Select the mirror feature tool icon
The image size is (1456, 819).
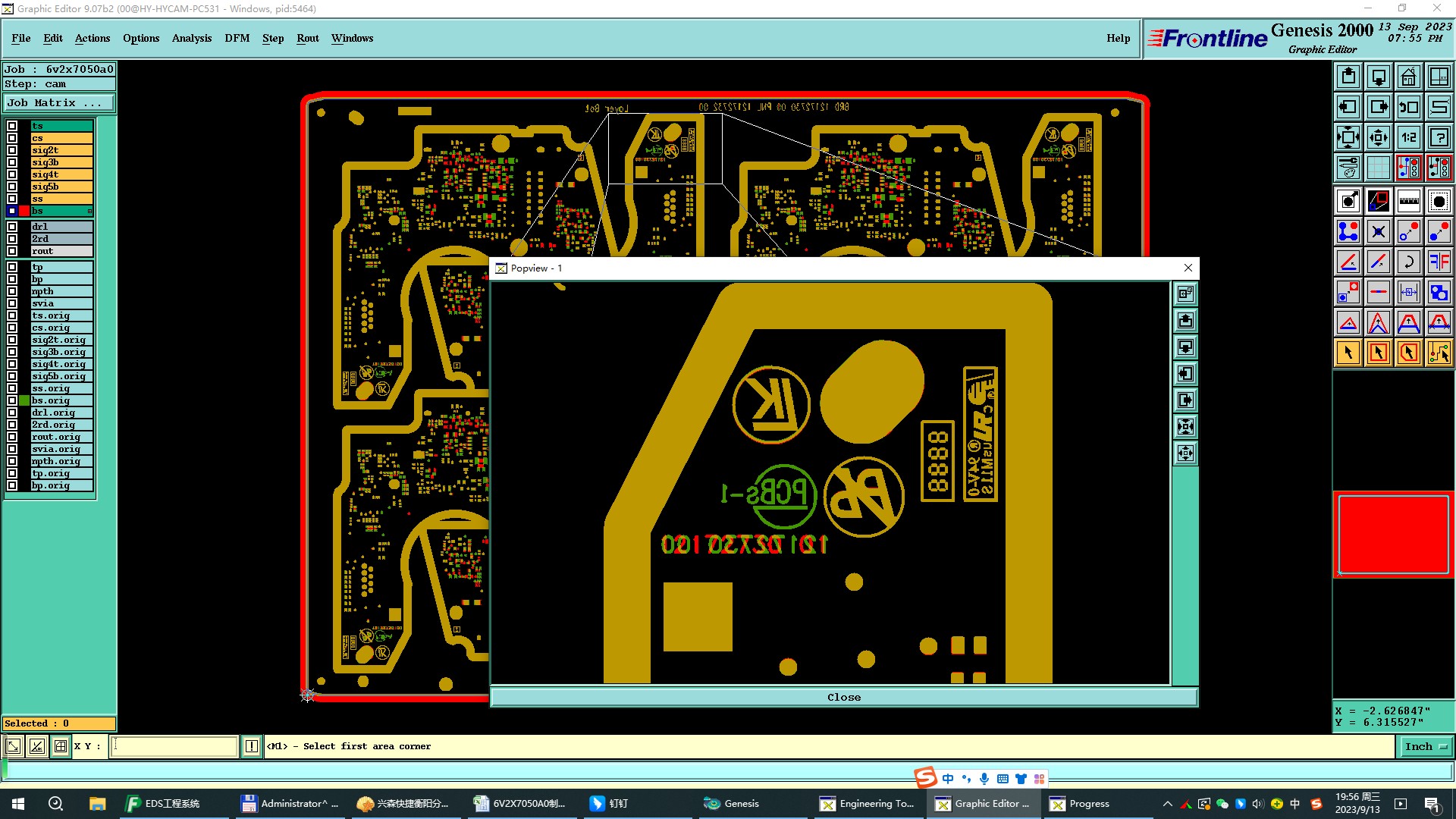tap(1439, 262)
